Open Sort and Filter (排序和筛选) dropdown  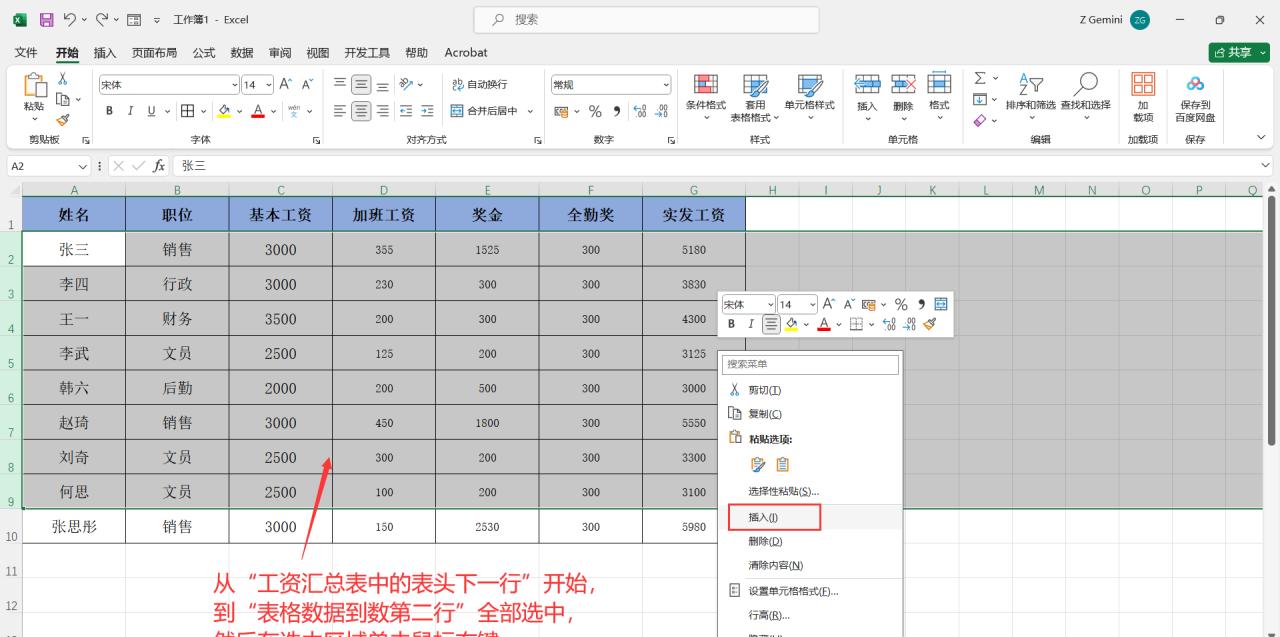1030,97
